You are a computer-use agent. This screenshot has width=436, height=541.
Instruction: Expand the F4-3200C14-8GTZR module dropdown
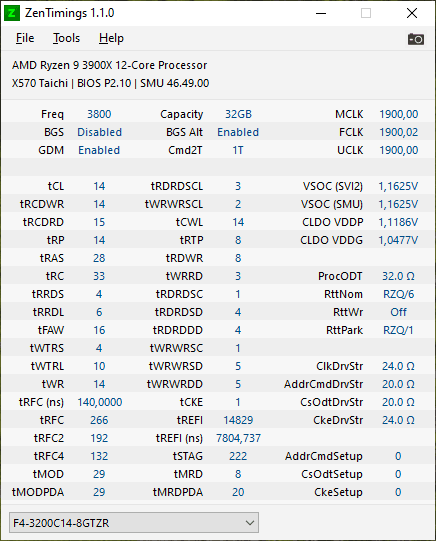[x=134, y=523]
